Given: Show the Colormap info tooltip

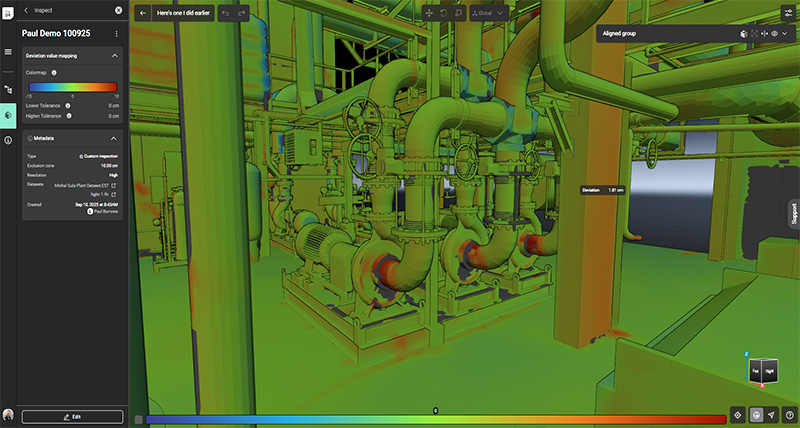Looking at the screenshot, I should coord(53,73).
